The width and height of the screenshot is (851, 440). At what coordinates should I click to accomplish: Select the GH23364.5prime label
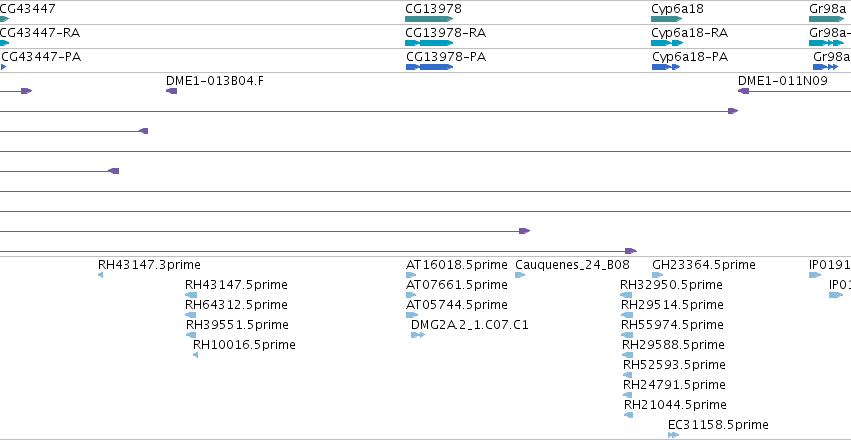(x=703, y=265)
